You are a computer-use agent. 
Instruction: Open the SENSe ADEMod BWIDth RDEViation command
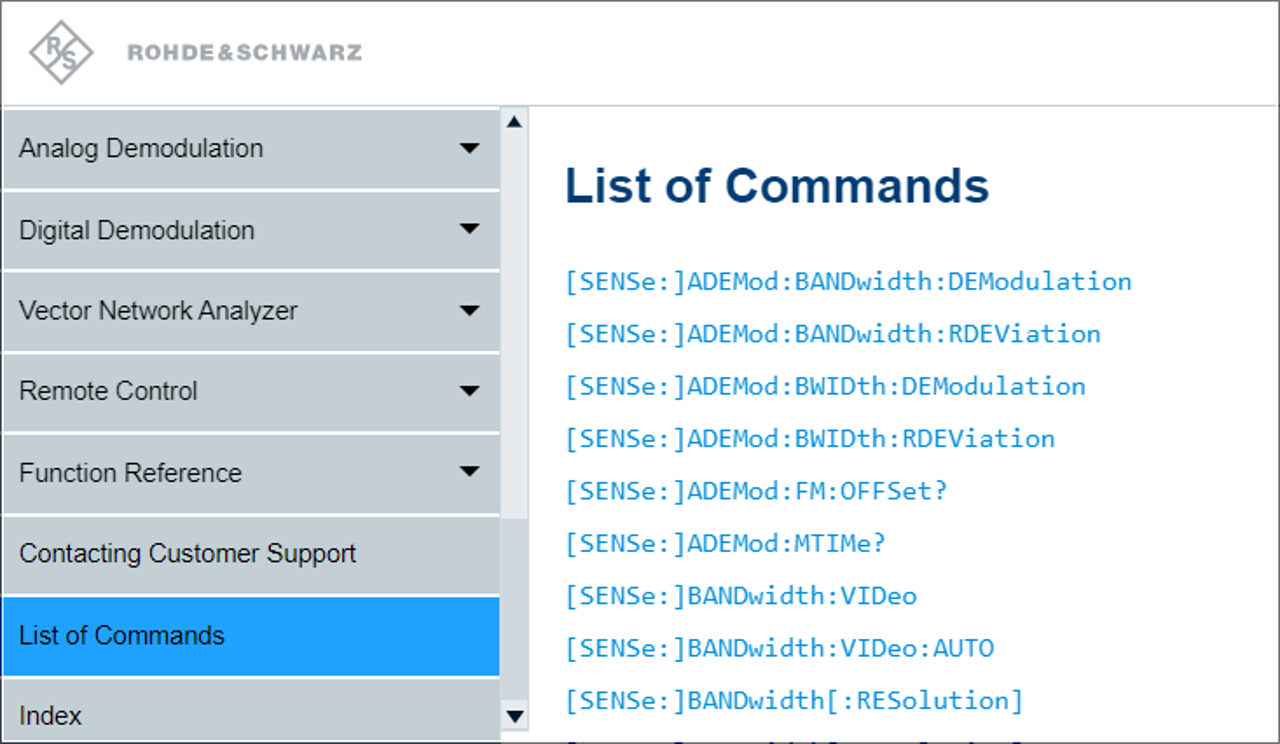pyautogui.click(x=810, y=438)
